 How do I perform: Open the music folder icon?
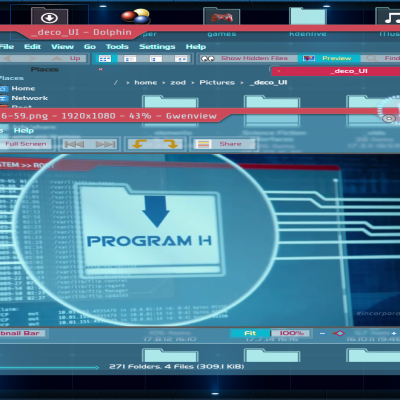pos(388,17)
